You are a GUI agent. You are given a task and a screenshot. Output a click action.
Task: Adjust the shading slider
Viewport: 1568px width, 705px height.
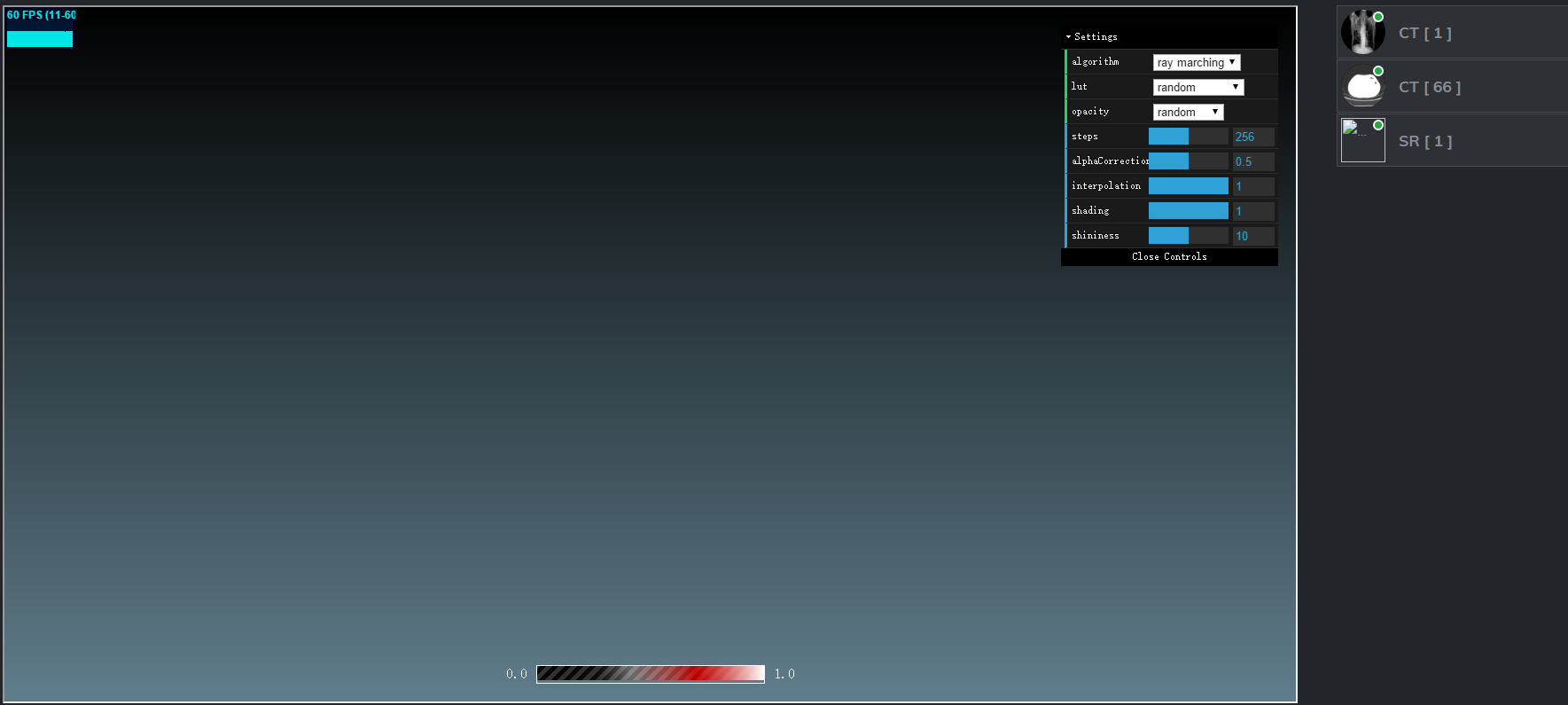1189,211
